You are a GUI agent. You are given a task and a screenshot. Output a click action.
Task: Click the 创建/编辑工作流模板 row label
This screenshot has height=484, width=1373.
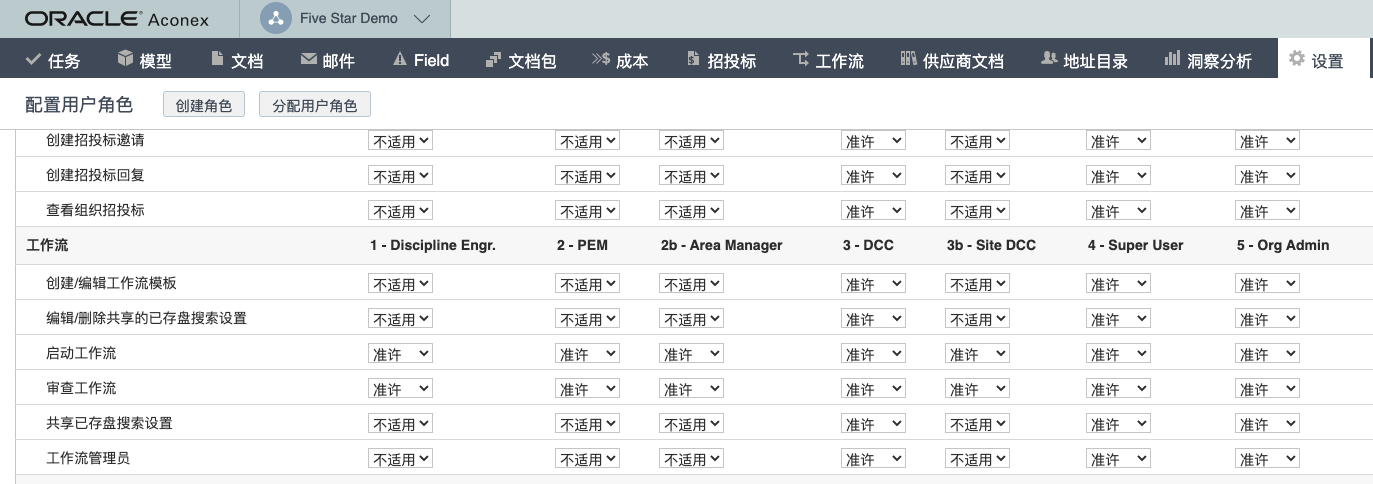[111, 283]
